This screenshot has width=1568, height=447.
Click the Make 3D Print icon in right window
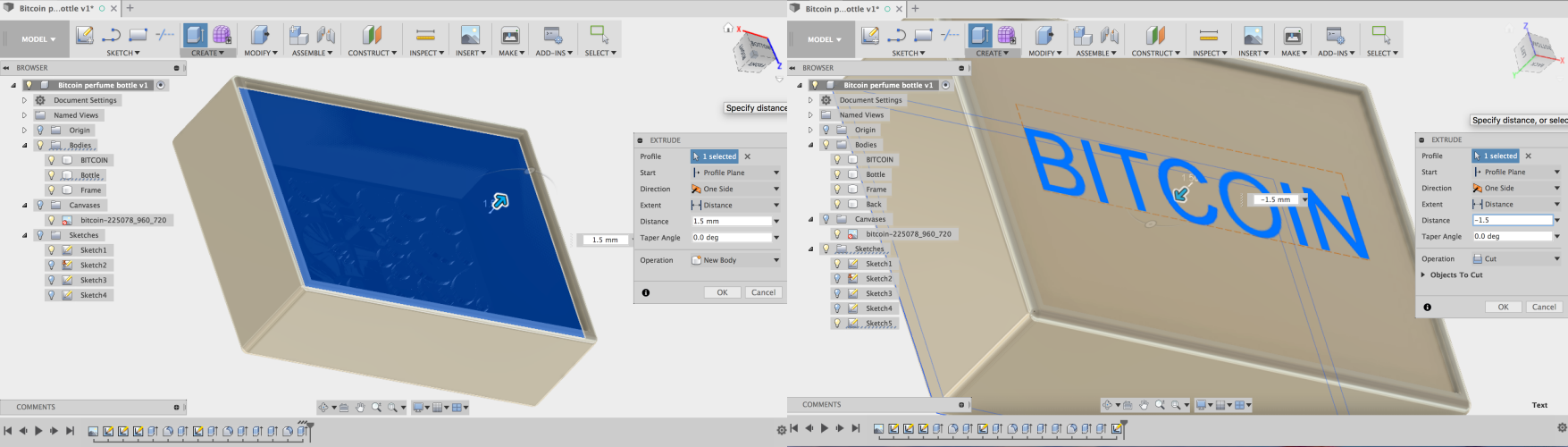pyautogui.click(x=1293, y=35)
